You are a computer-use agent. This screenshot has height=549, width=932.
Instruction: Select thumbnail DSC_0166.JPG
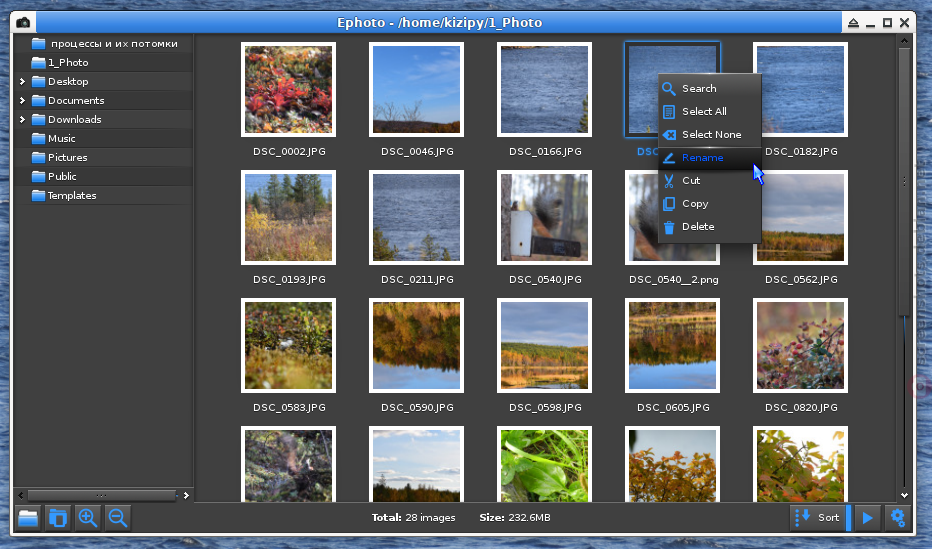click(544, 89)
